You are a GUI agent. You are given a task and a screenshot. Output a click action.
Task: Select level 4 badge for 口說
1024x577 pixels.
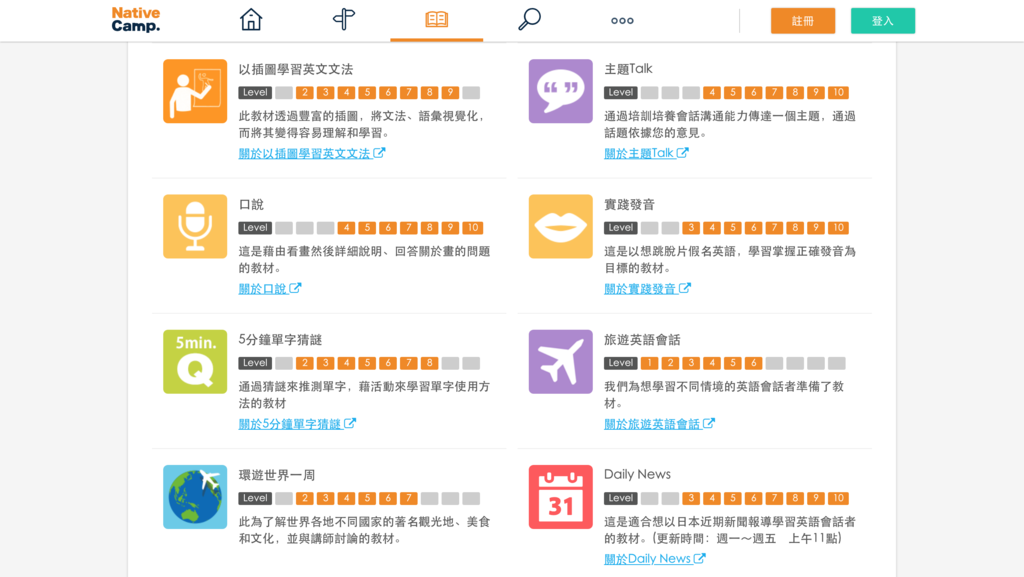[346, 228]
